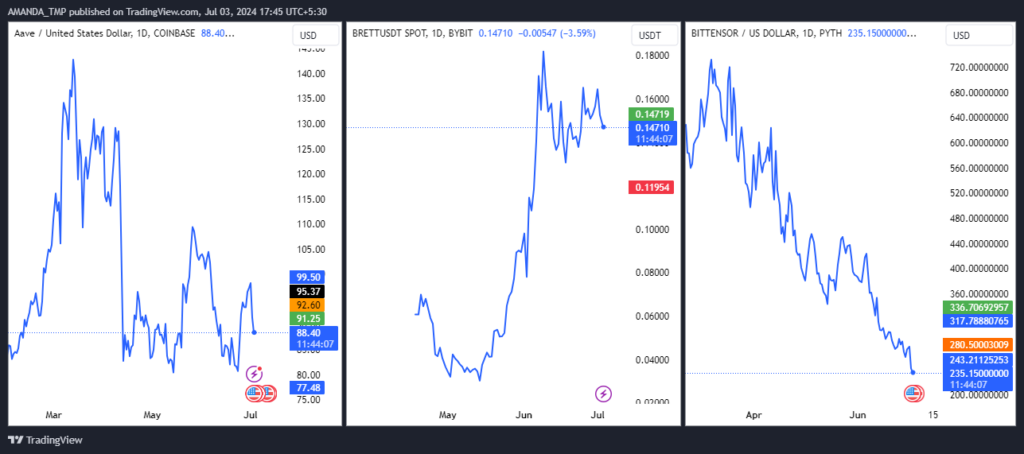The width and height of the screenshot is (1024, 454).
Task: Click the 140.00 price axis label
Action: pyautogui.click(x=312, y=74)
